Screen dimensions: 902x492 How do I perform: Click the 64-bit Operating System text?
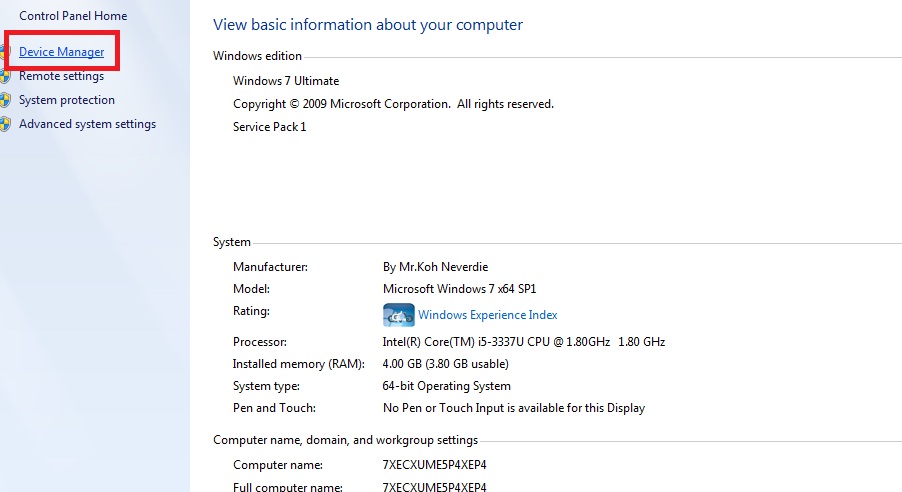pyautogui.click(x=447, y=386)
